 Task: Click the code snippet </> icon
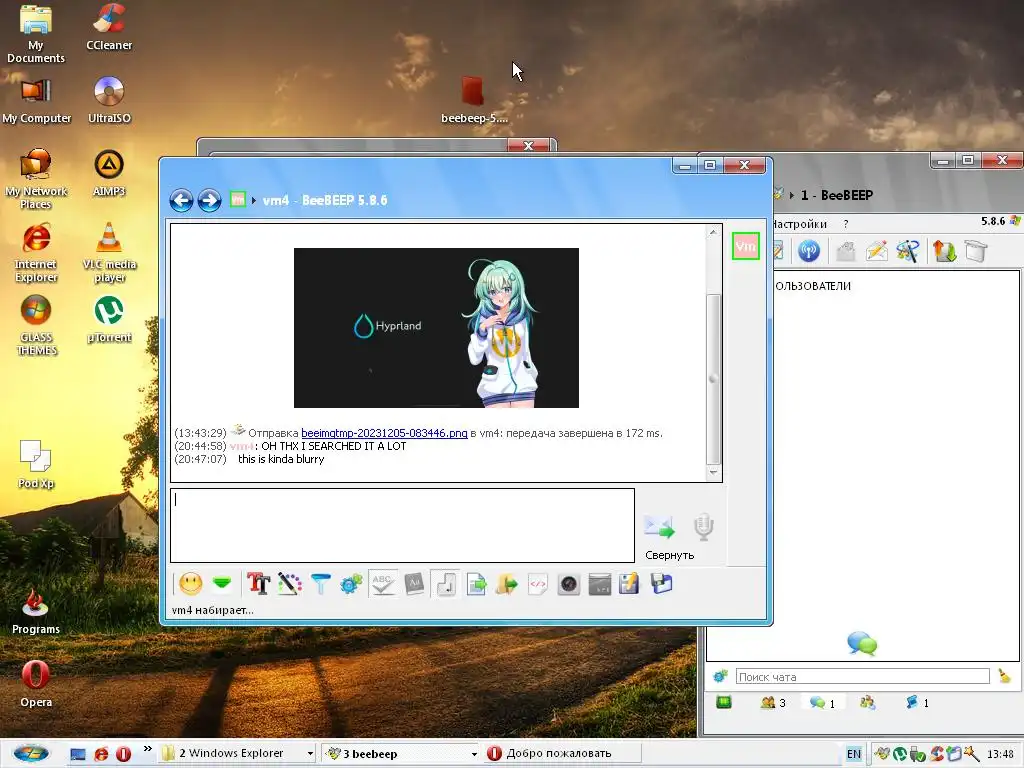coord(537,583)
